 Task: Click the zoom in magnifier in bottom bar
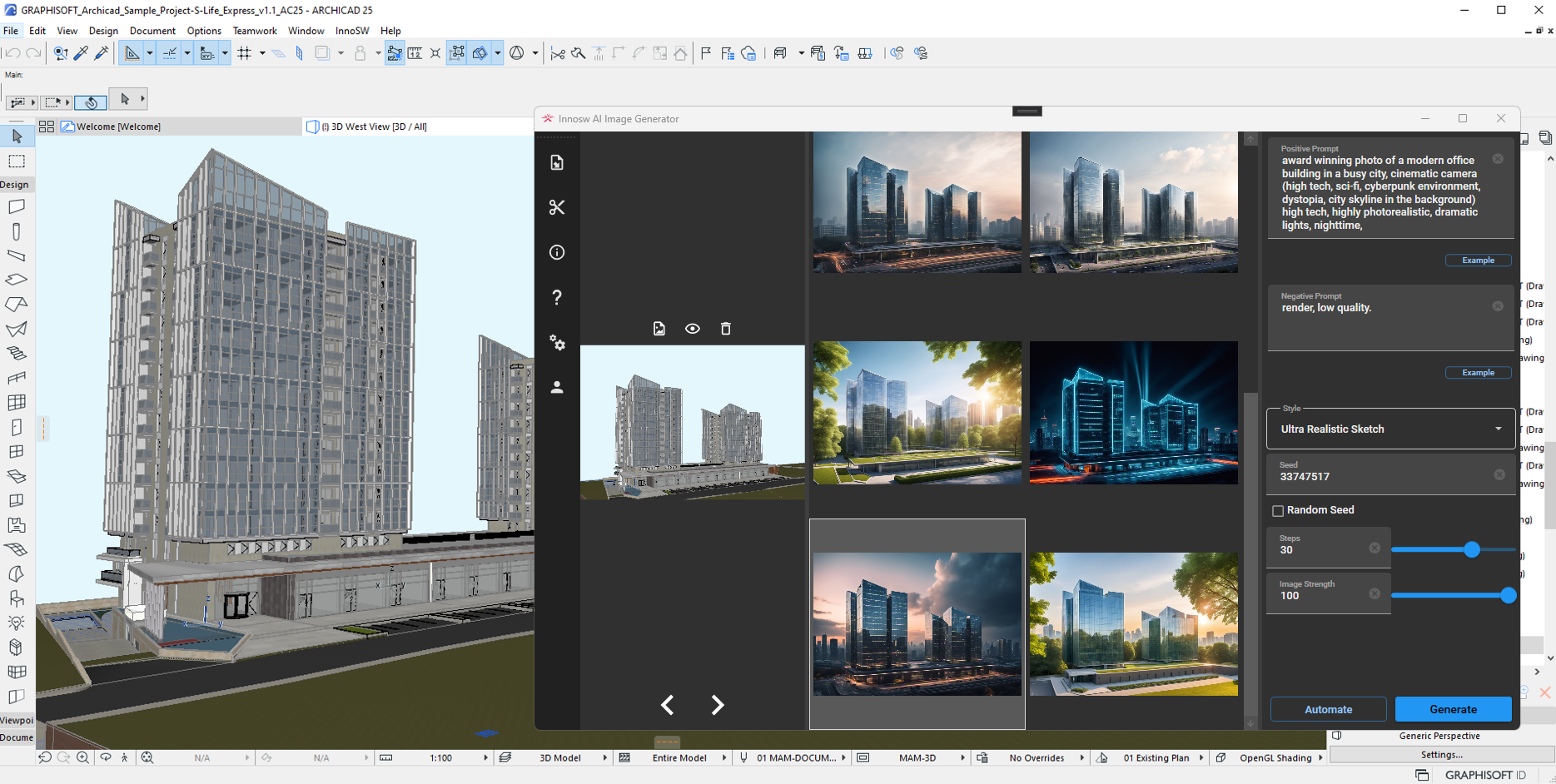[83, 757]
